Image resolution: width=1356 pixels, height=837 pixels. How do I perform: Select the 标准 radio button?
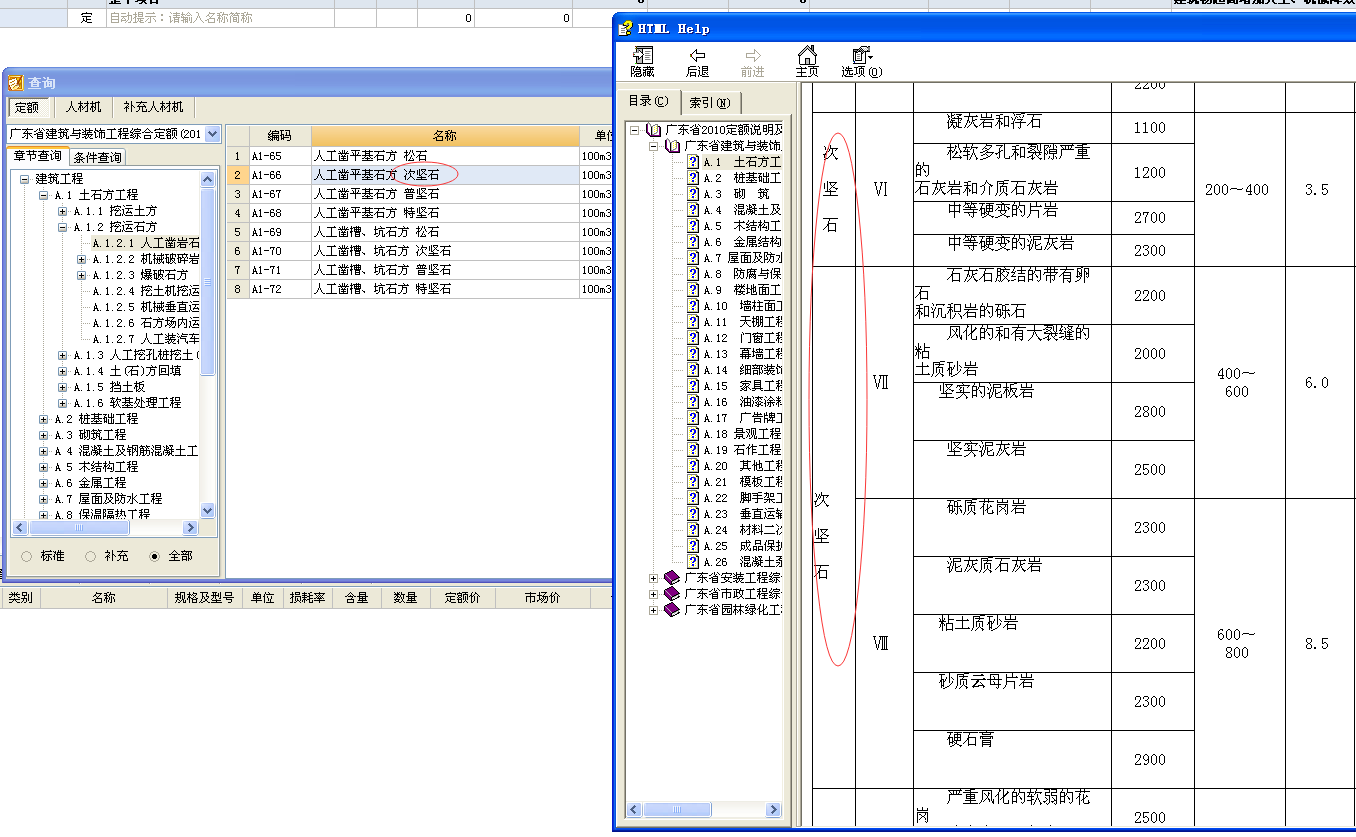tap(27, 556)
